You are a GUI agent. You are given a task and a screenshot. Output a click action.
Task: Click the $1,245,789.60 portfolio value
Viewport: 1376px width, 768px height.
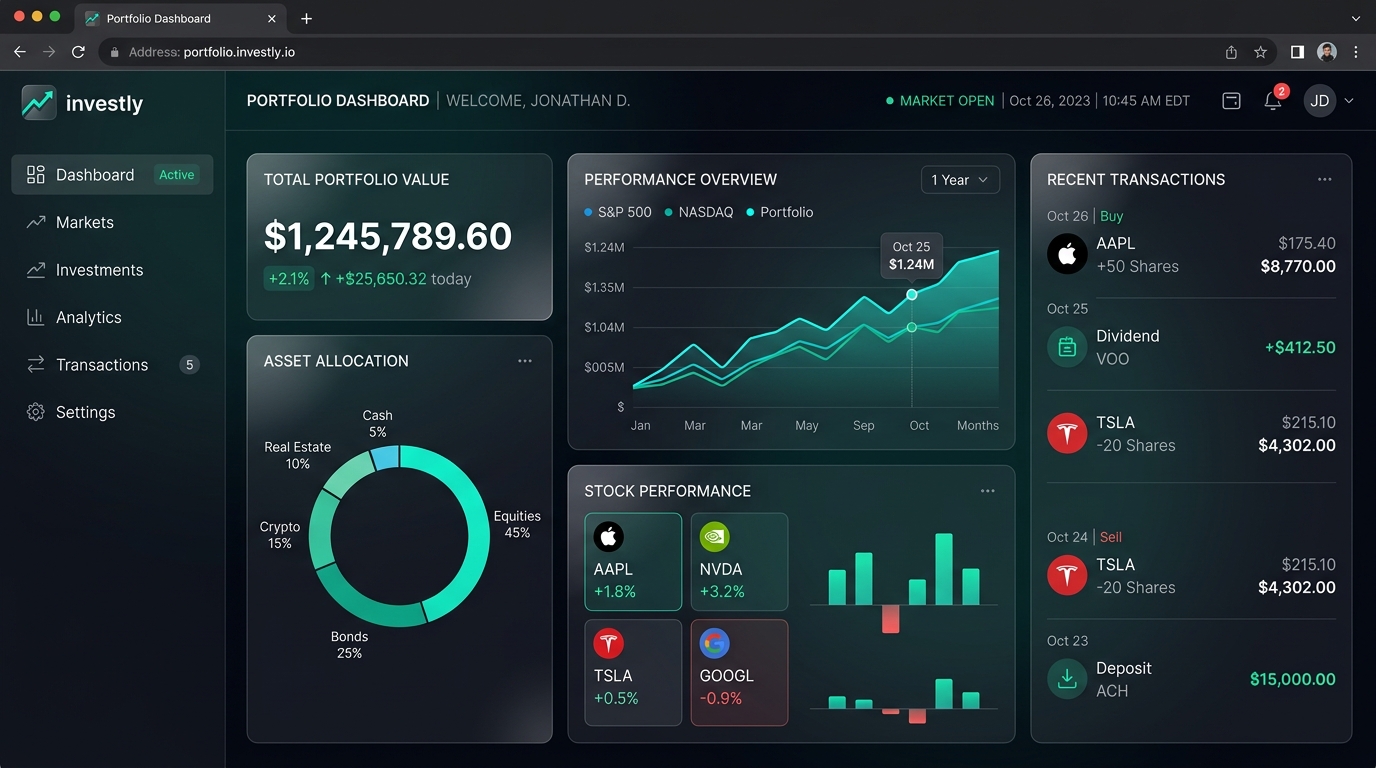[388, 236]
